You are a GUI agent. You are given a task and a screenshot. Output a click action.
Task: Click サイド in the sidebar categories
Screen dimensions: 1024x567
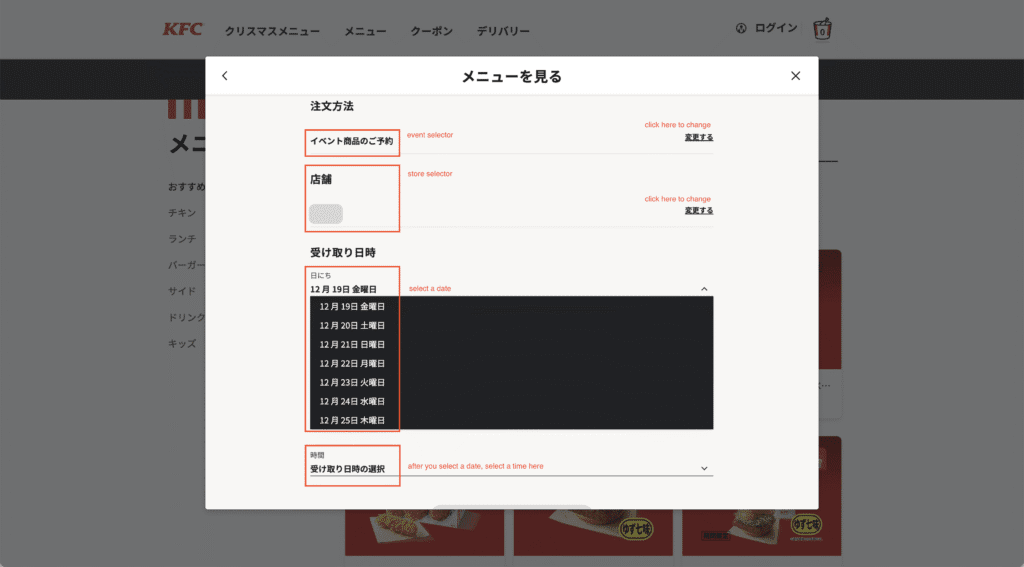pos(182,291)
